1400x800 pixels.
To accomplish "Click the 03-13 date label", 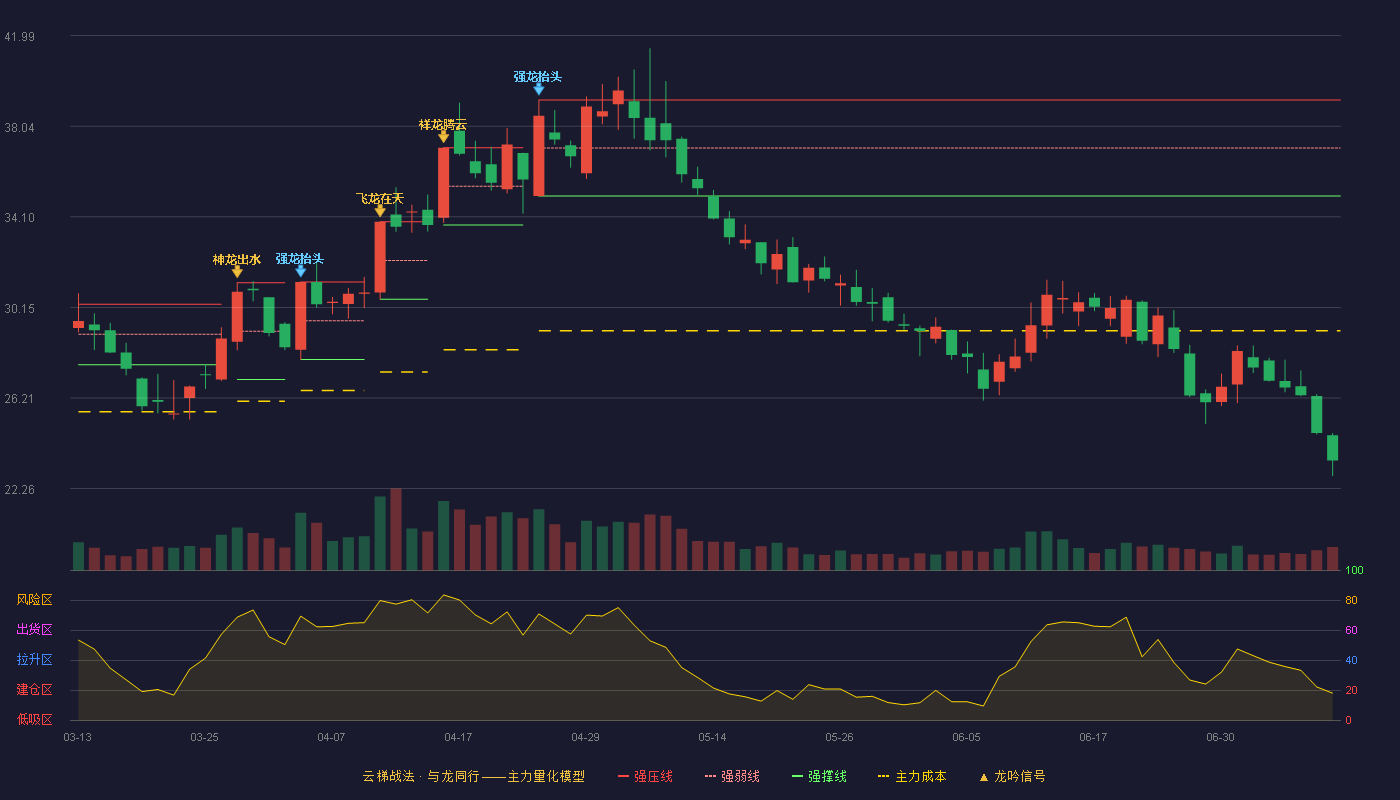I will (77, 737).
